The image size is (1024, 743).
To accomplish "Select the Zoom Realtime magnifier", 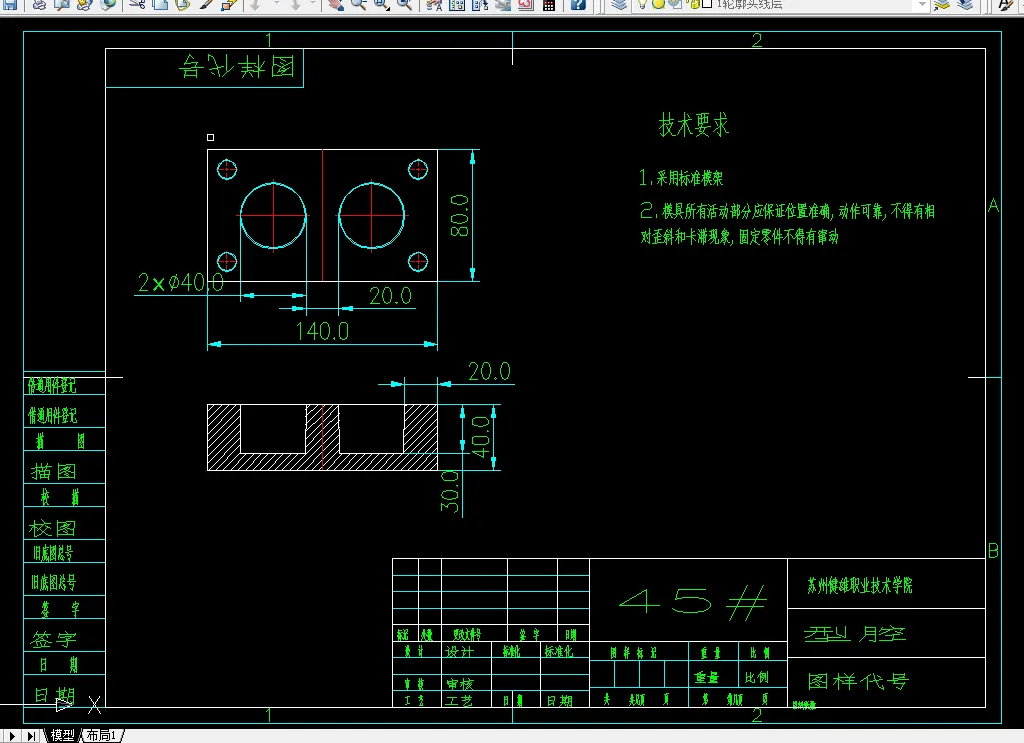I will pos(359,5).
